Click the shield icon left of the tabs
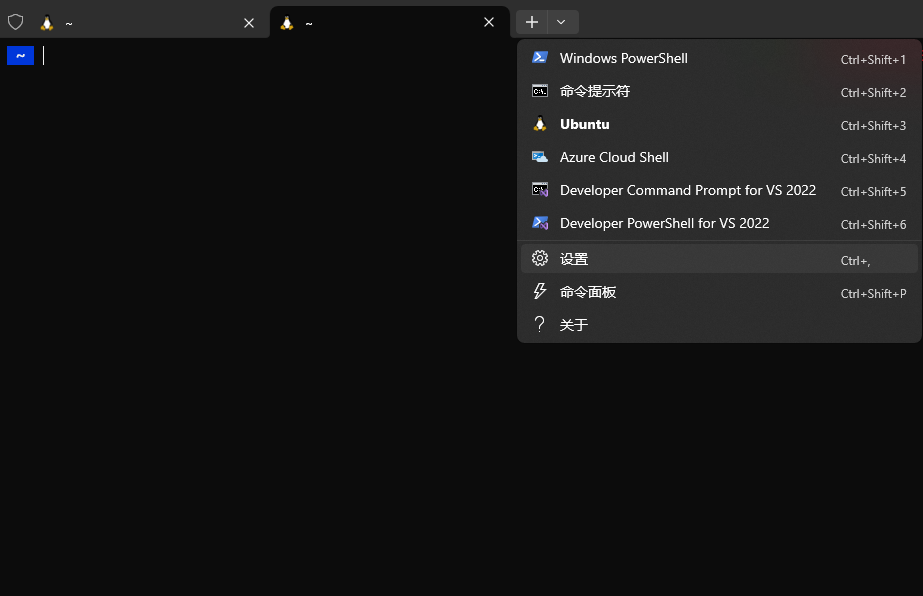 tap(16, 22)
